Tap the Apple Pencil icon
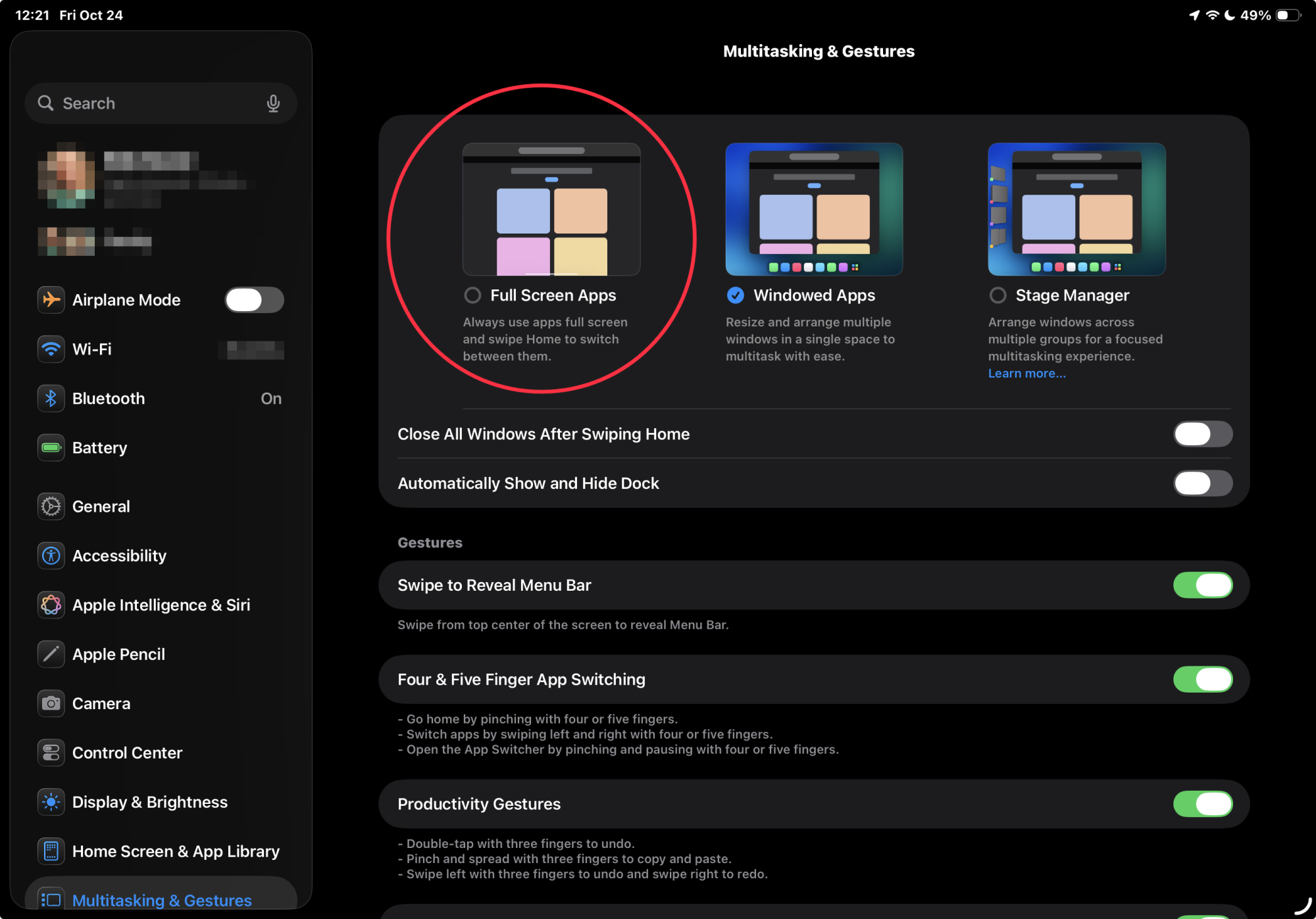Viewport: 1316px width, 919px height. (x=51, y=655)
